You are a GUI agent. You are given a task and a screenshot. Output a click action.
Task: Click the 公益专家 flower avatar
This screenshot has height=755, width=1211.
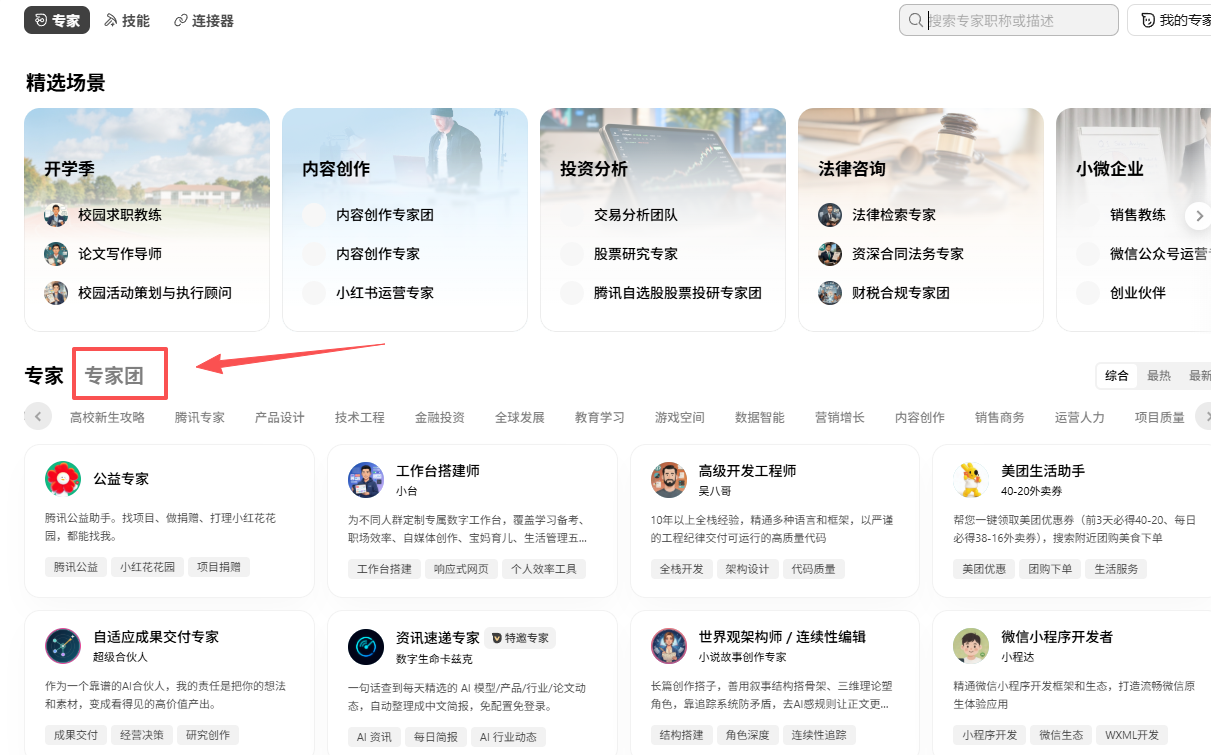click(x=63, y=479)
